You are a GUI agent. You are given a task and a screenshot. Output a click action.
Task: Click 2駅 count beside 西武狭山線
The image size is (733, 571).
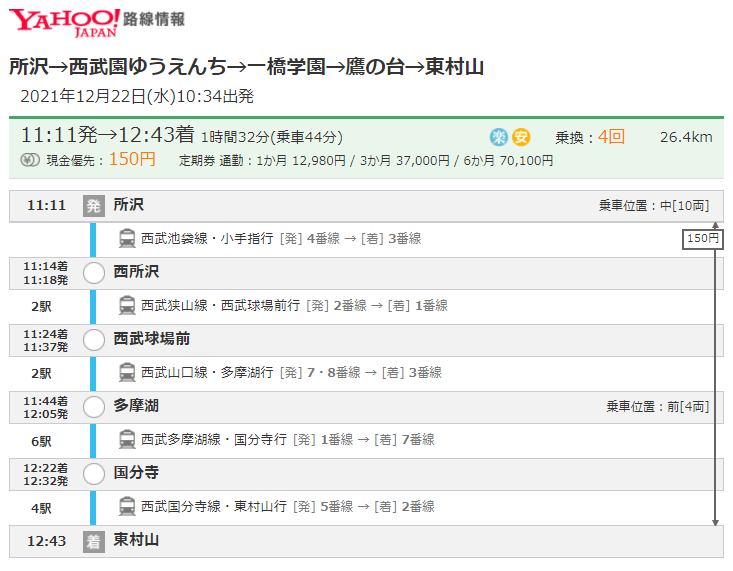tap(41, 306)
